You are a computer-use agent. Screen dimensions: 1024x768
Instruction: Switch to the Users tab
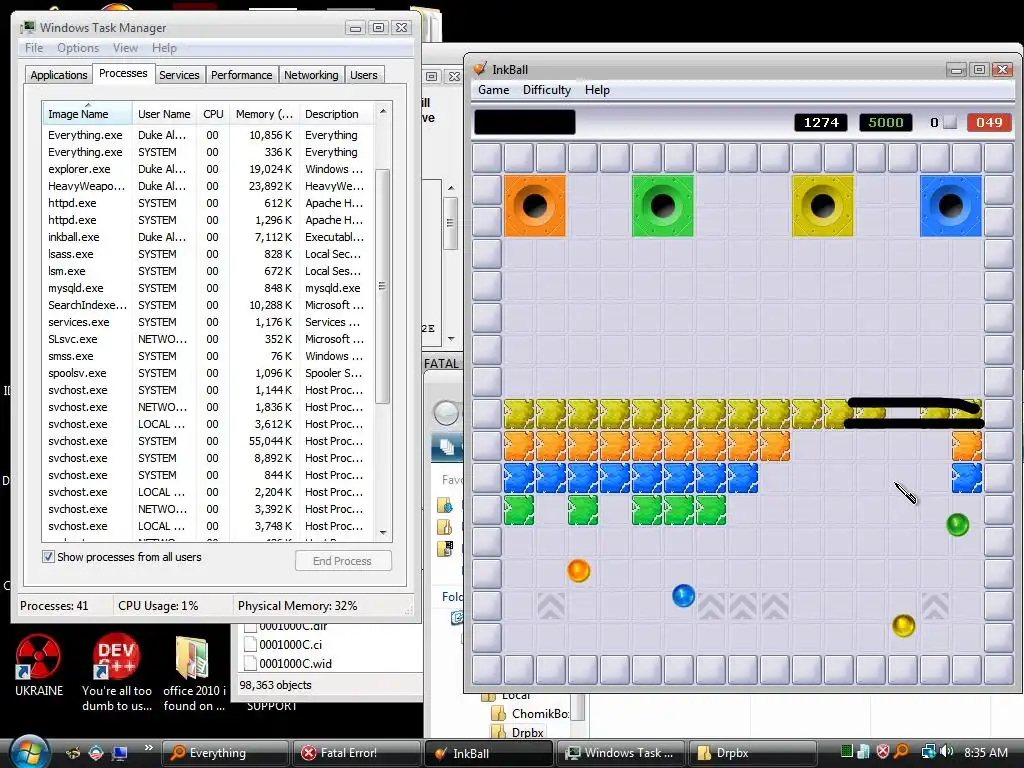coord(364,75)
